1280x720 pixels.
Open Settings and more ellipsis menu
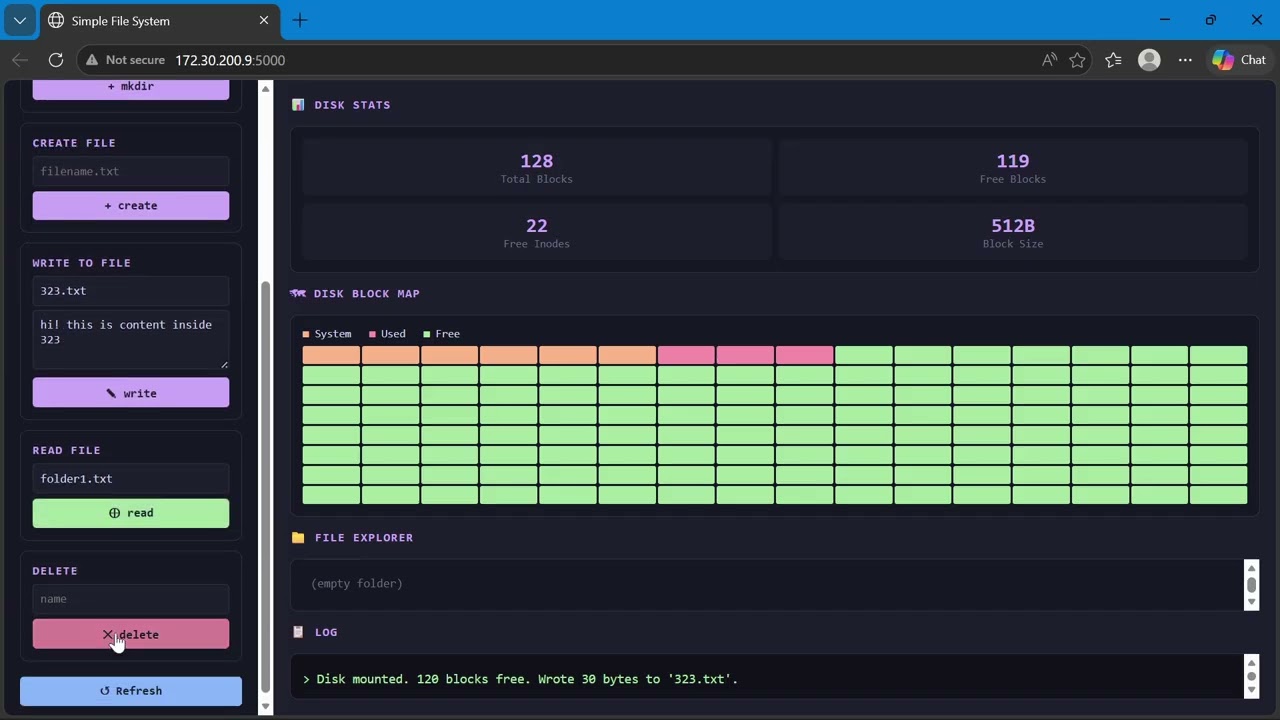pyautogui.click(x=1185, y=60)
